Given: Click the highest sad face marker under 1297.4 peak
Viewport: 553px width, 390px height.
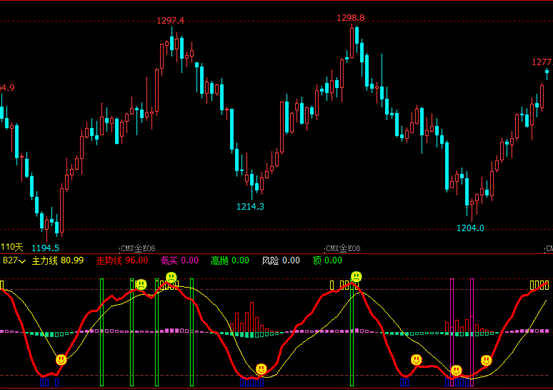Looking at the screenshot, I should (171, 277).
